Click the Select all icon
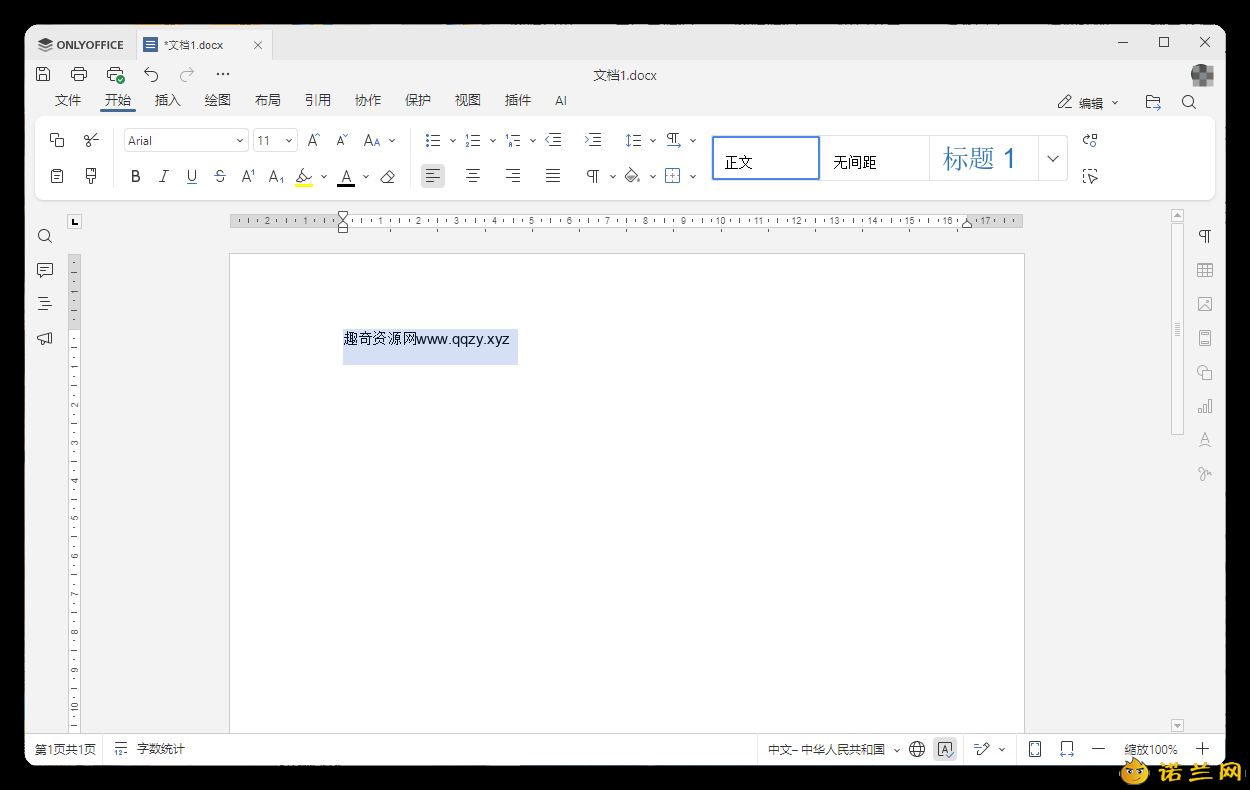Viewport: 1250px width, 790px height. [x=1090, y=176]
